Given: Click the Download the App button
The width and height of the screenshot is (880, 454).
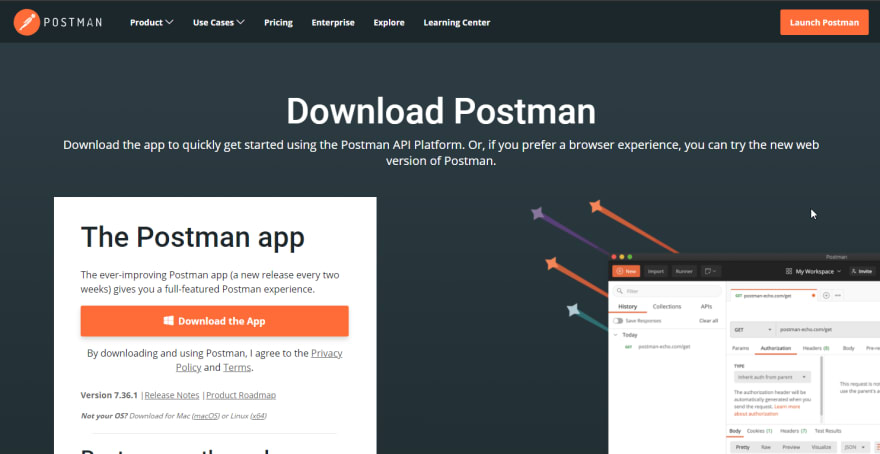Looking at the screenshot, I should (x=214, y=321).
